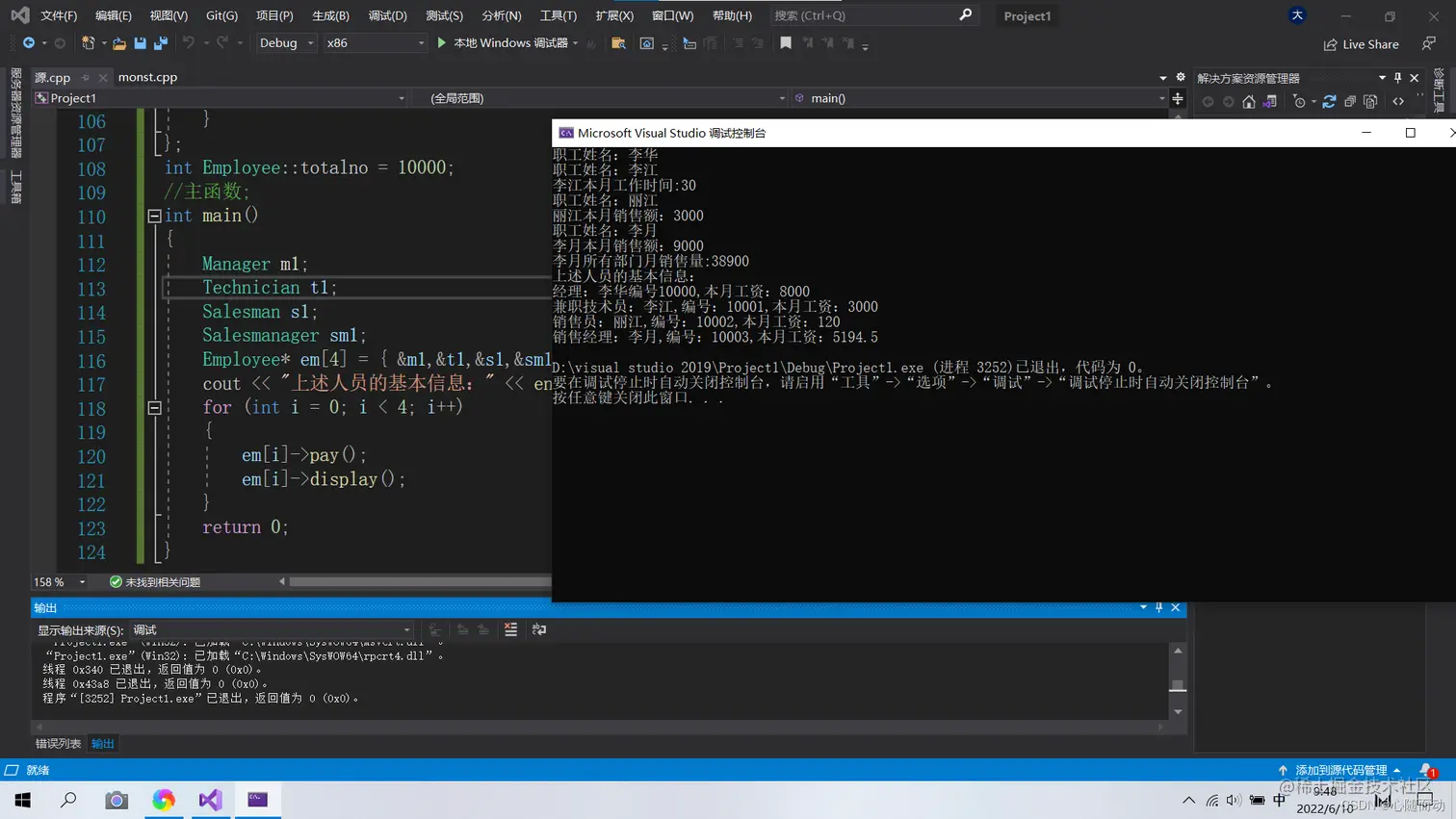Click the editor horizontal scrollbar
The image size is (1456, 819).
(x=420, y=581)
